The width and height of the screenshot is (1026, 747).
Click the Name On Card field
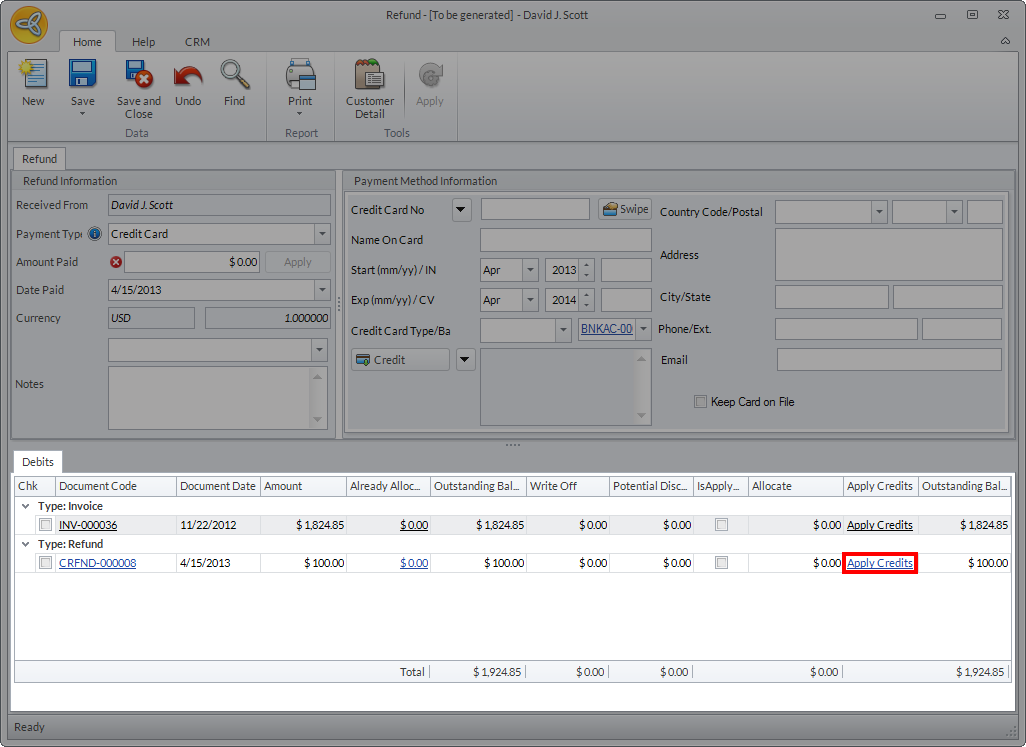565,240
